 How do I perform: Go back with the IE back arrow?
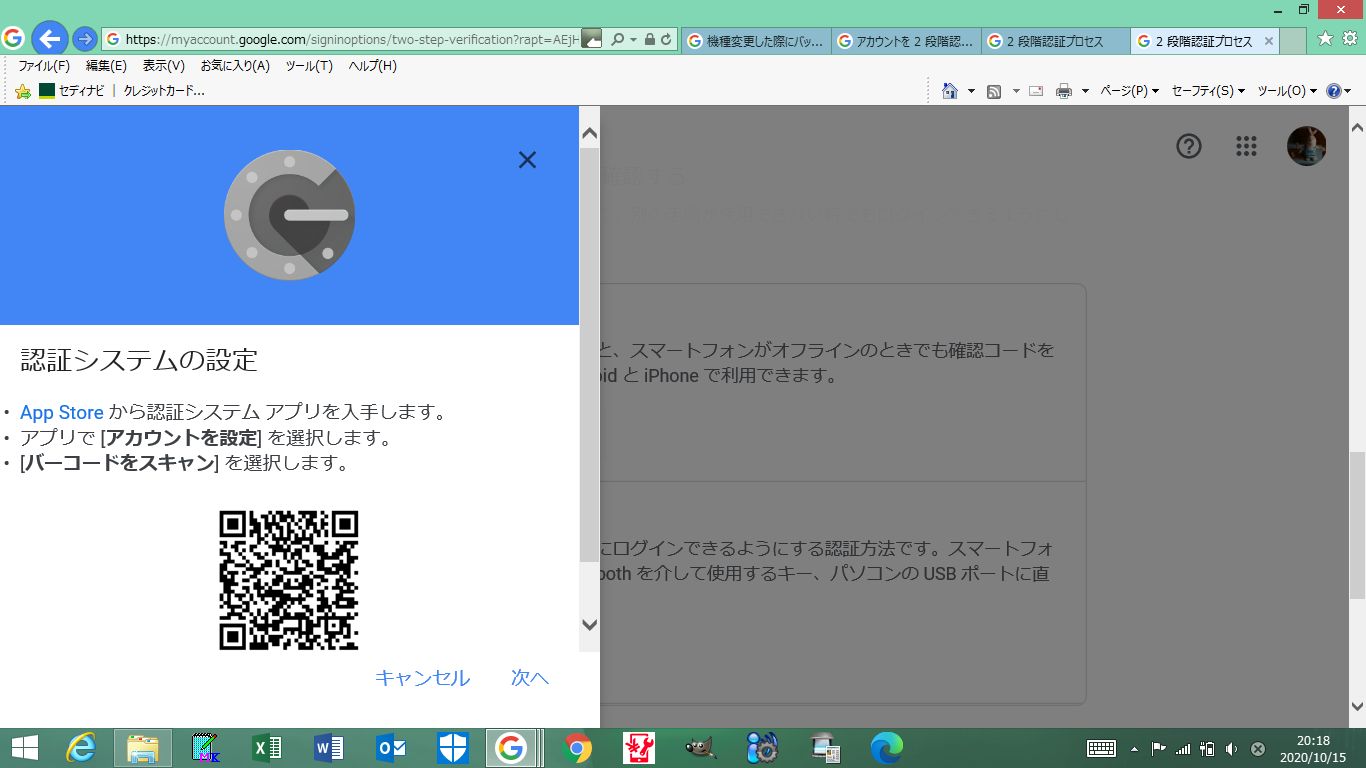(49, 39)
